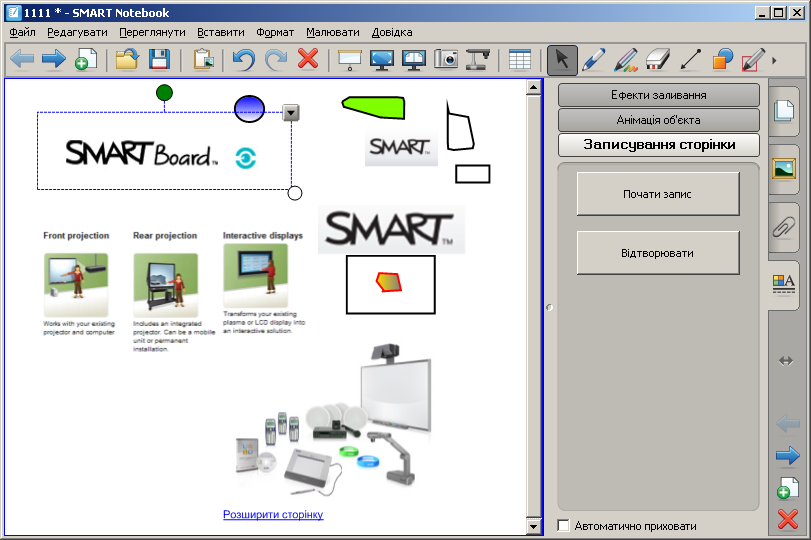This screenshot has height=540, width=811.
Task: Open the selected object's dropdown menu arrow
Action: pos(291,112)
